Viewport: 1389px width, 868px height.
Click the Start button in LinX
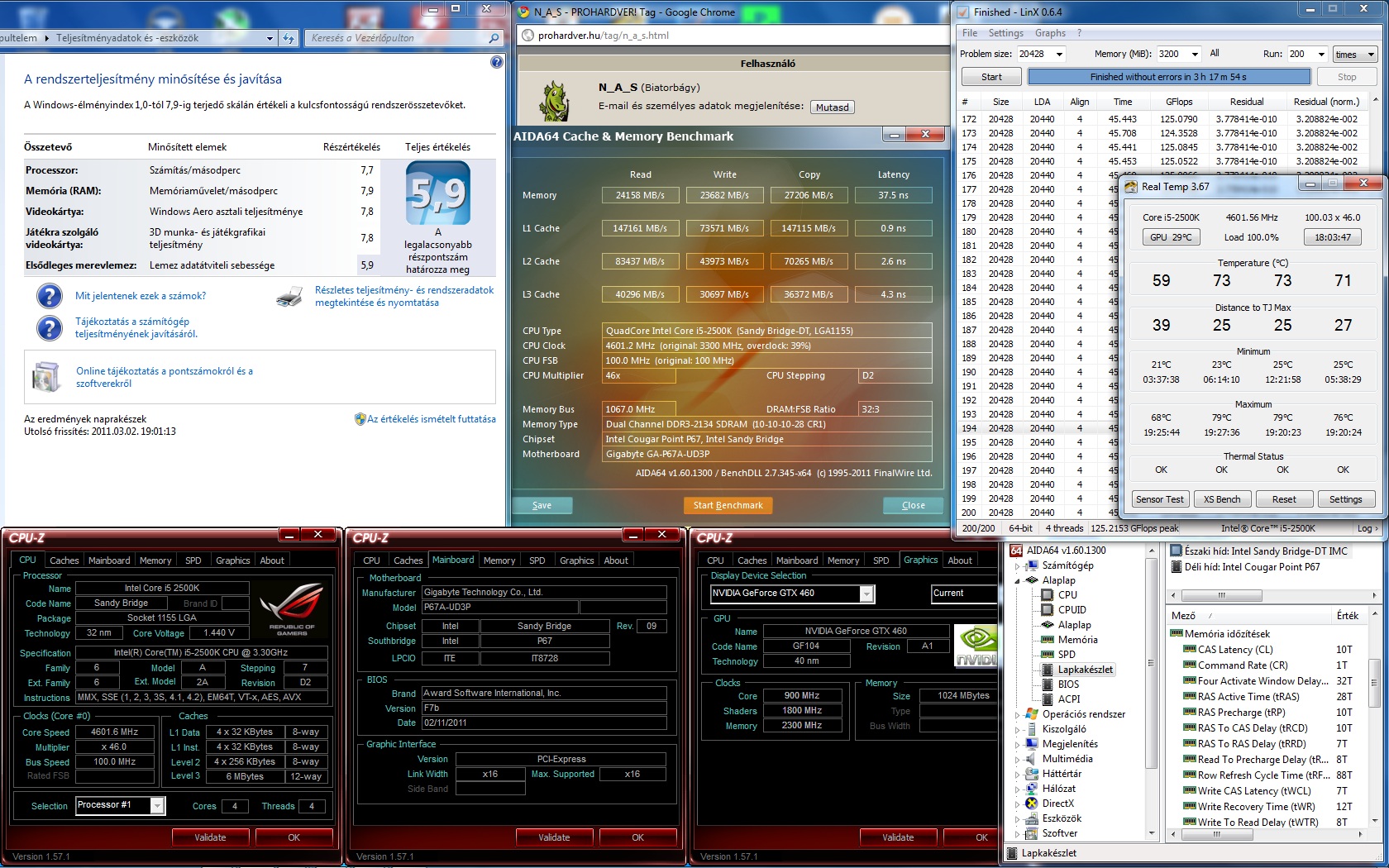[x=991, y=77]
